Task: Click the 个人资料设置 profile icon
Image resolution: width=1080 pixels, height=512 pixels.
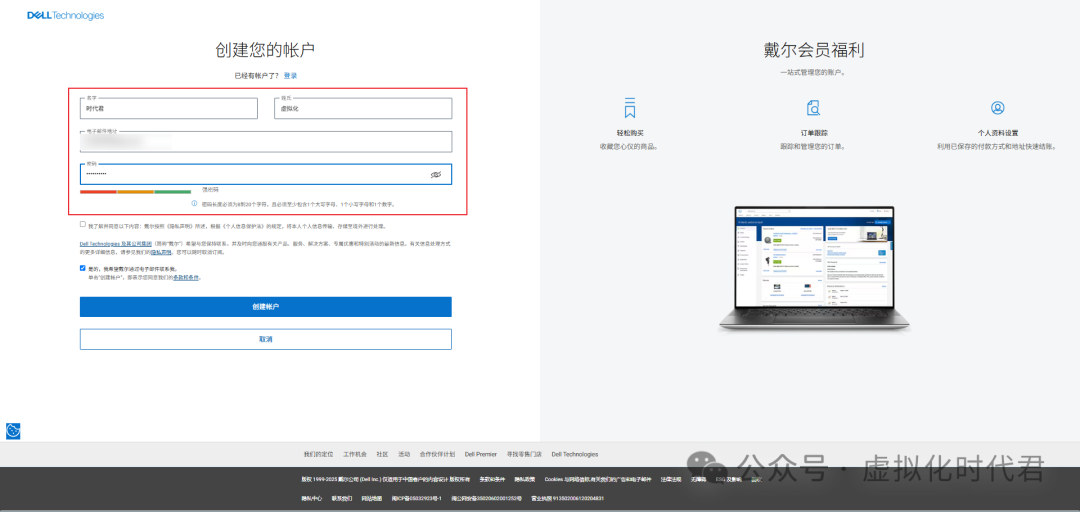Action: click(x=997, y=107)
